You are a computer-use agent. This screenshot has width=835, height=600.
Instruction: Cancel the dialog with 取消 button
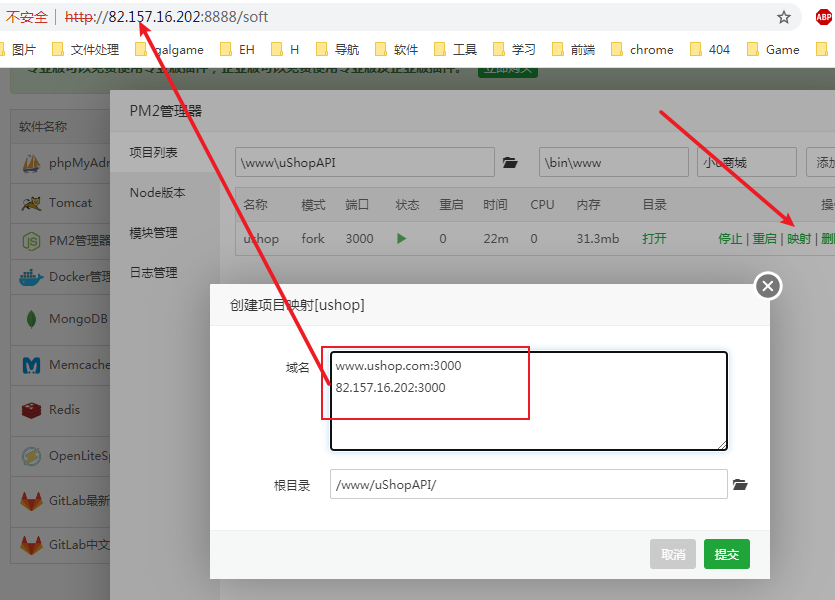[x=673, y=554]
